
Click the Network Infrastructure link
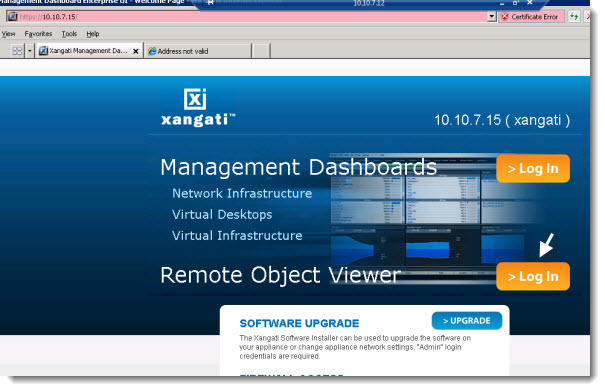point(242,193)
